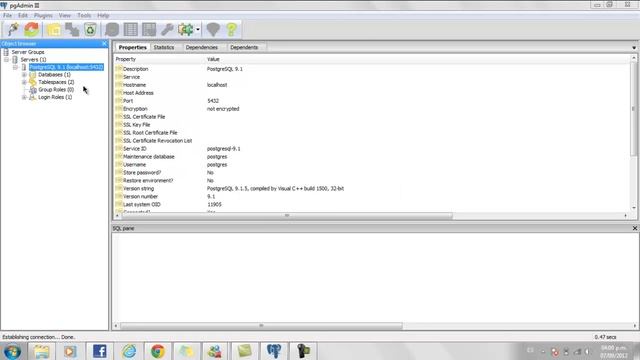Open the View menu
This screenshot has height=360, width=640.
tap(64, 15)
